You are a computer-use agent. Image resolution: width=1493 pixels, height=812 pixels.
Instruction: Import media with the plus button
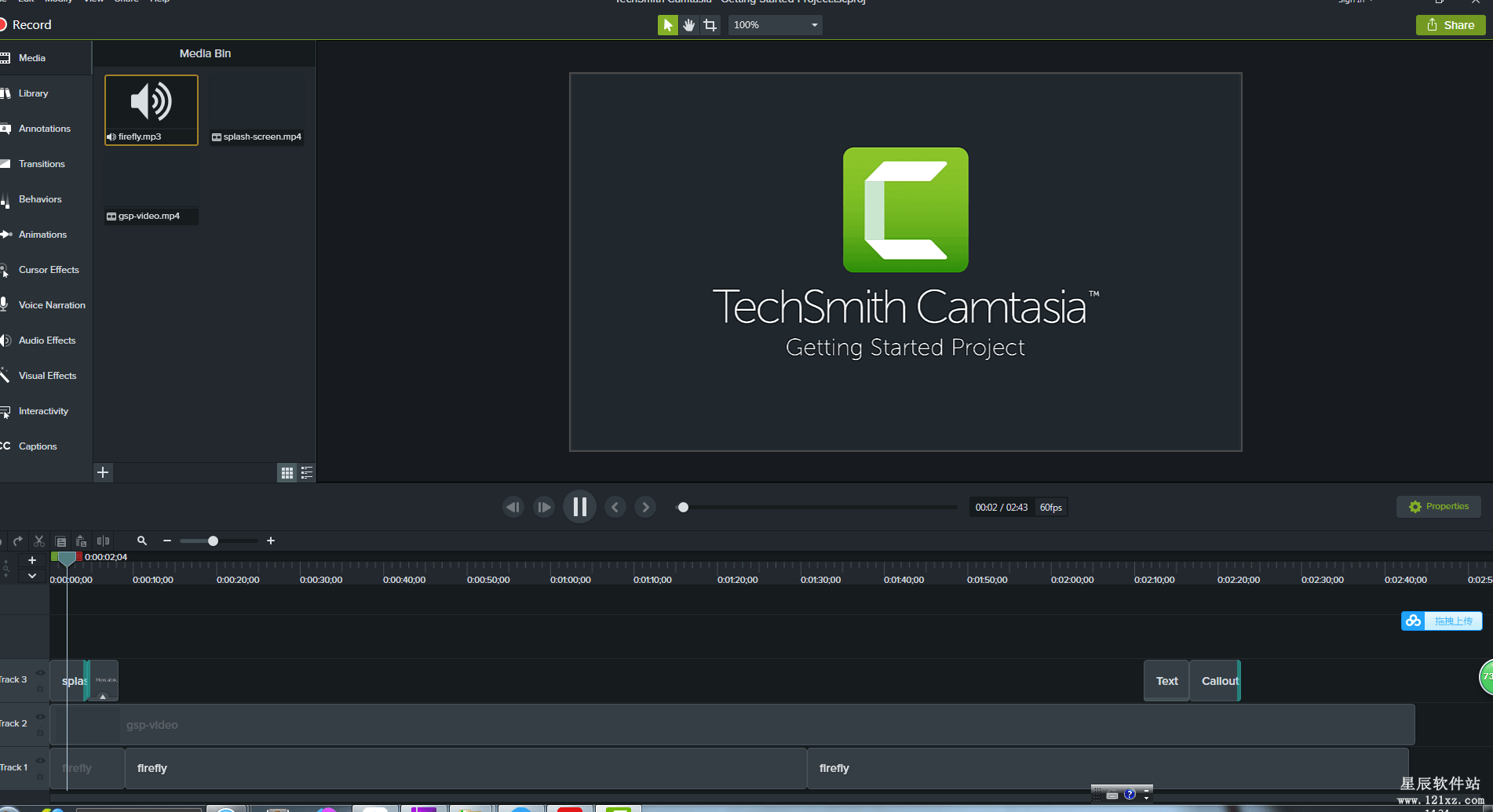tap(103, 472)
